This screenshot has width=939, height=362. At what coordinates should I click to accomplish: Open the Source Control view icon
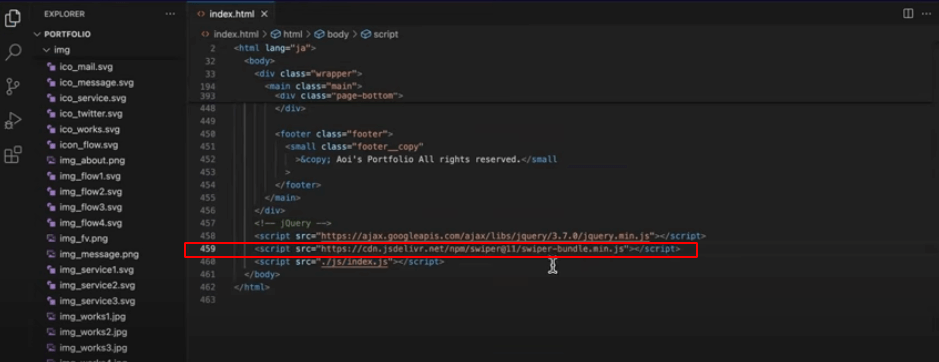[13, 86]
